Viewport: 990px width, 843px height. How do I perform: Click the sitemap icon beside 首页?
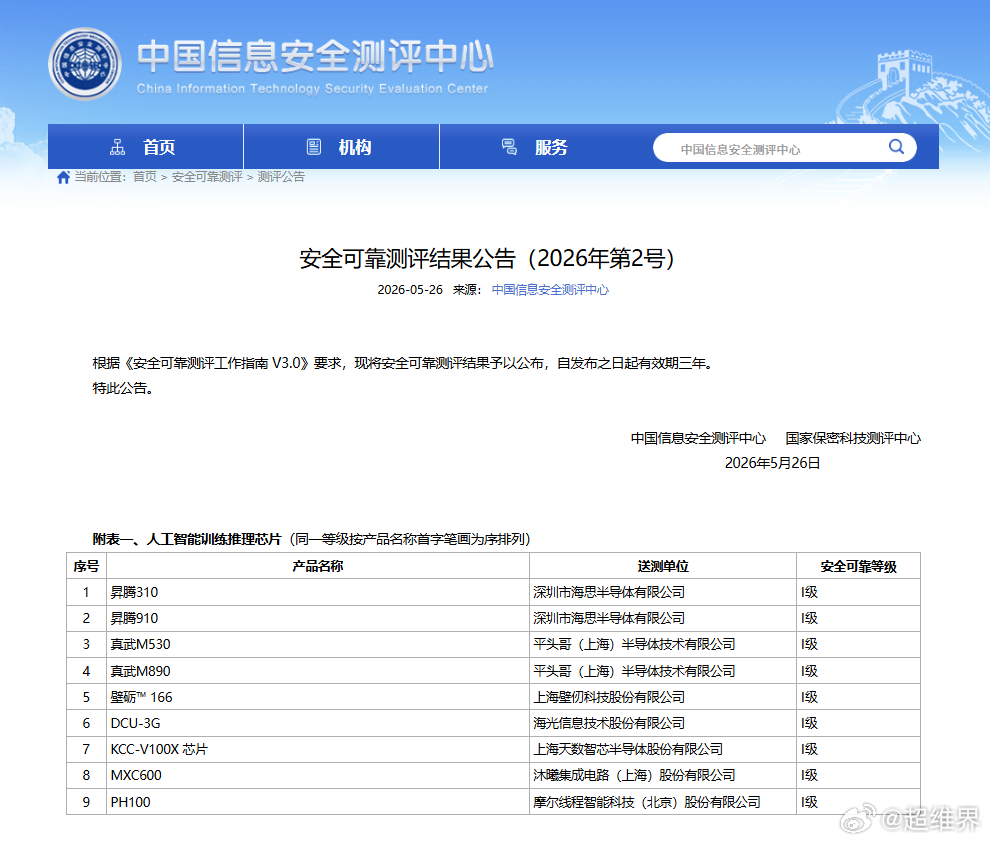coord(117,147)
